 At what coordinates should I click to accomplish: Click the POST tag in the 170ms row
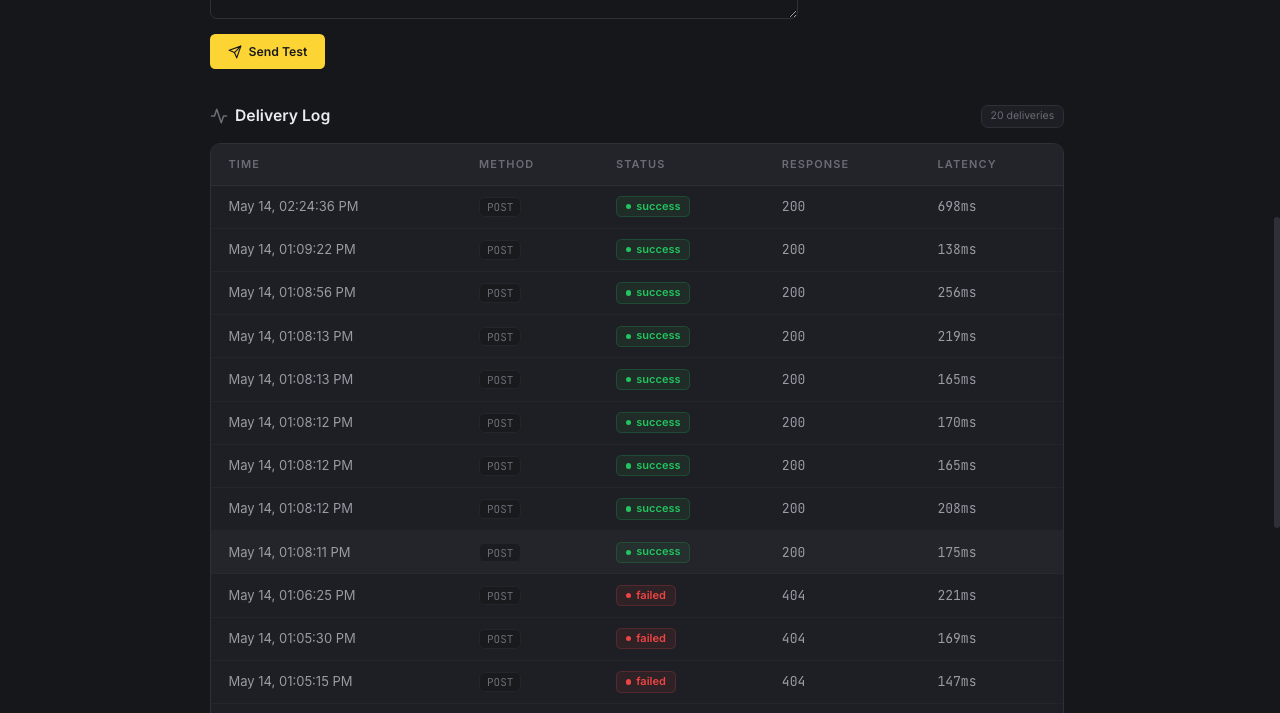[500, 423]
